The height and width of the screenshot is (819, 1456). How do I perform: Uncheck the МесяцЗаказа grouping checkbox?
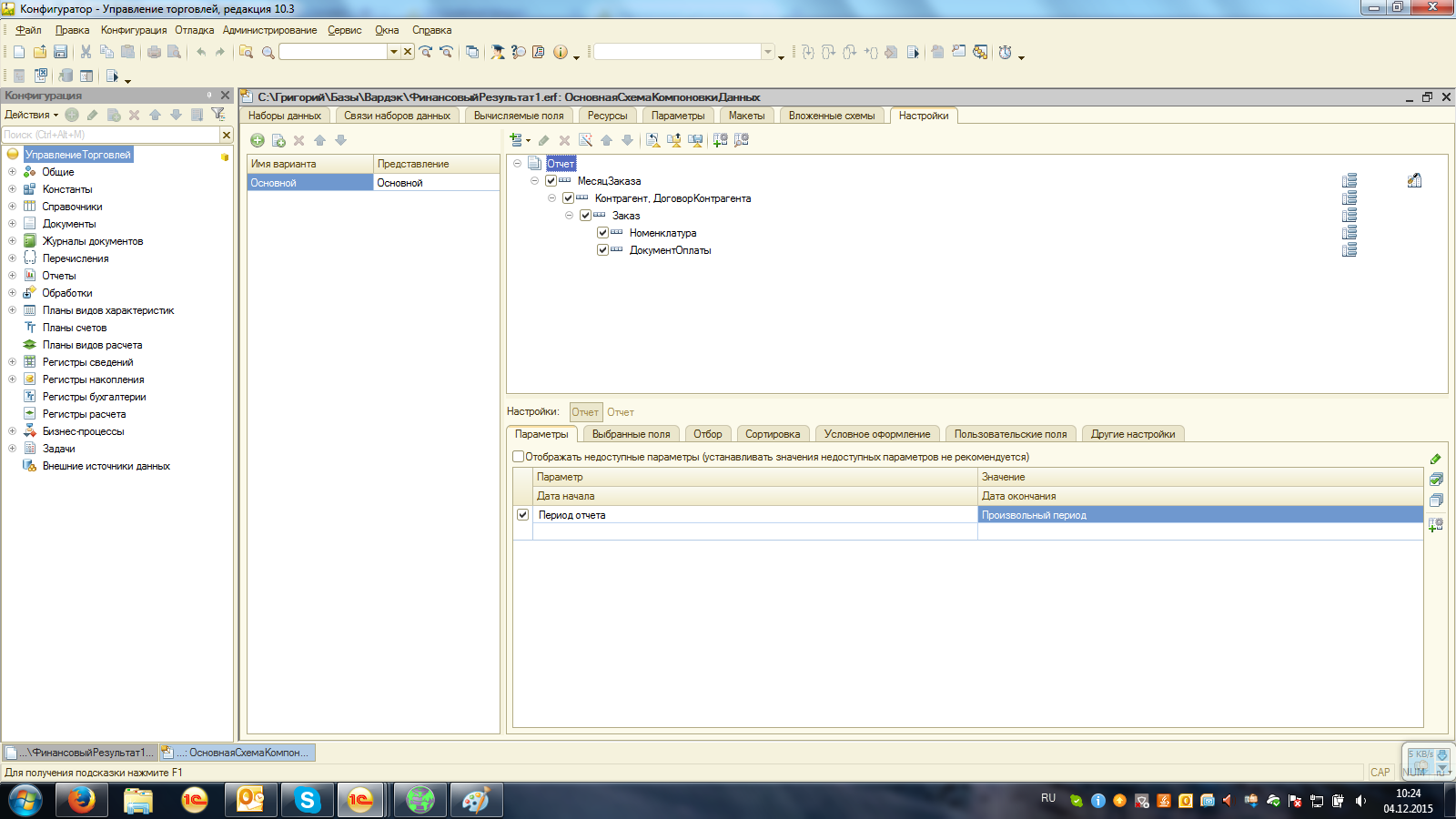[551, 181]
